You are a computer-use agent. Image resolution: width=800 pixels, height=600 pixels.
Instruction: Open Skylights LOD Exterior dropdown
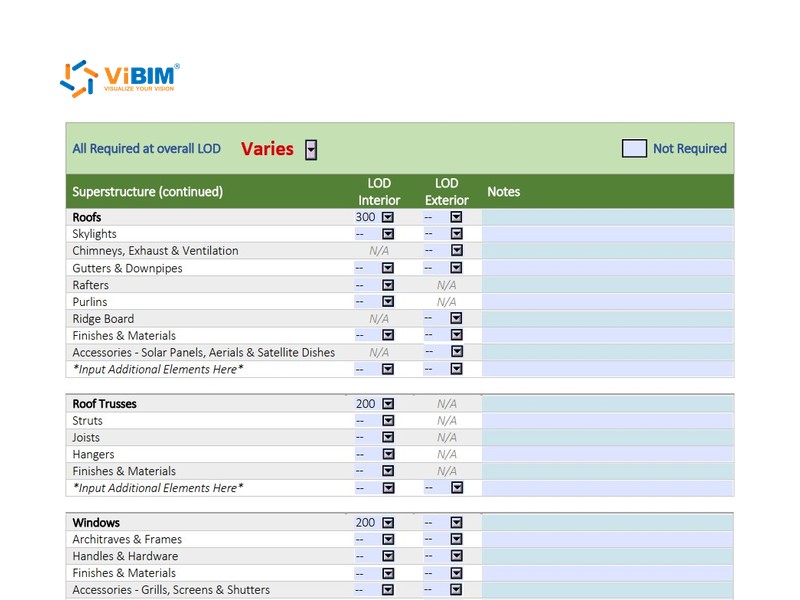pos(456,234)
